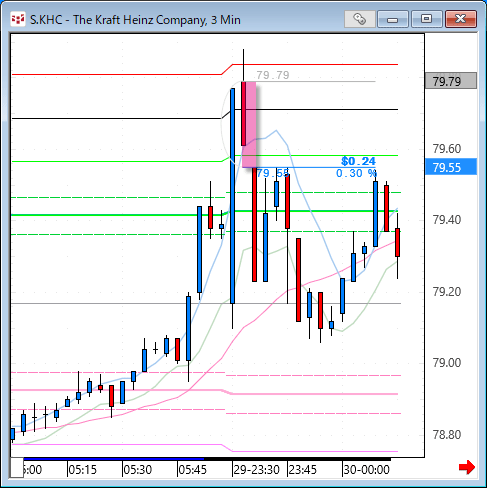Click the 79.40 price axis label

tap(447, 220)
